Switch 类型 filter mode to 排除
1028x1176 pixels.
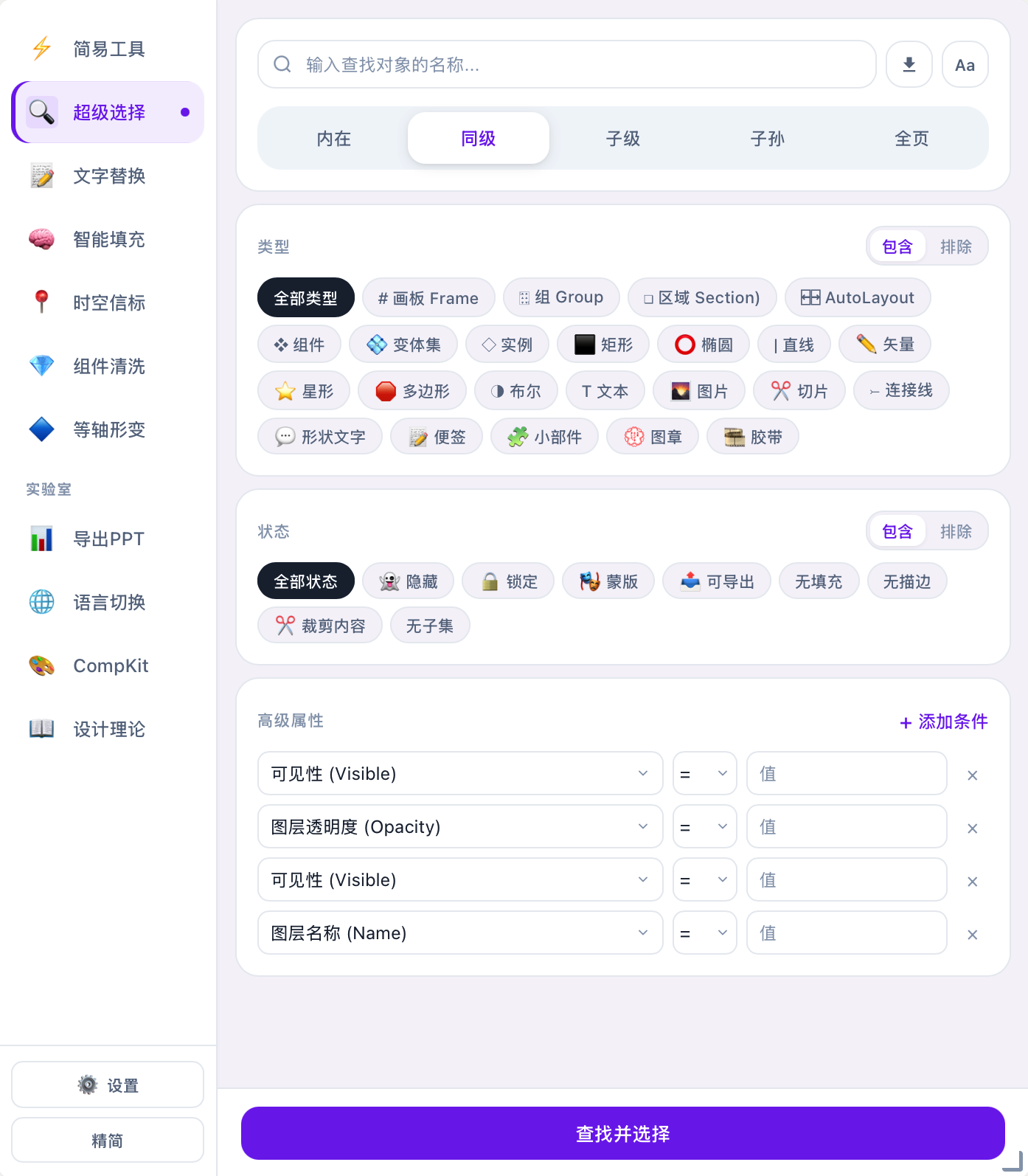tap(956, 246)
